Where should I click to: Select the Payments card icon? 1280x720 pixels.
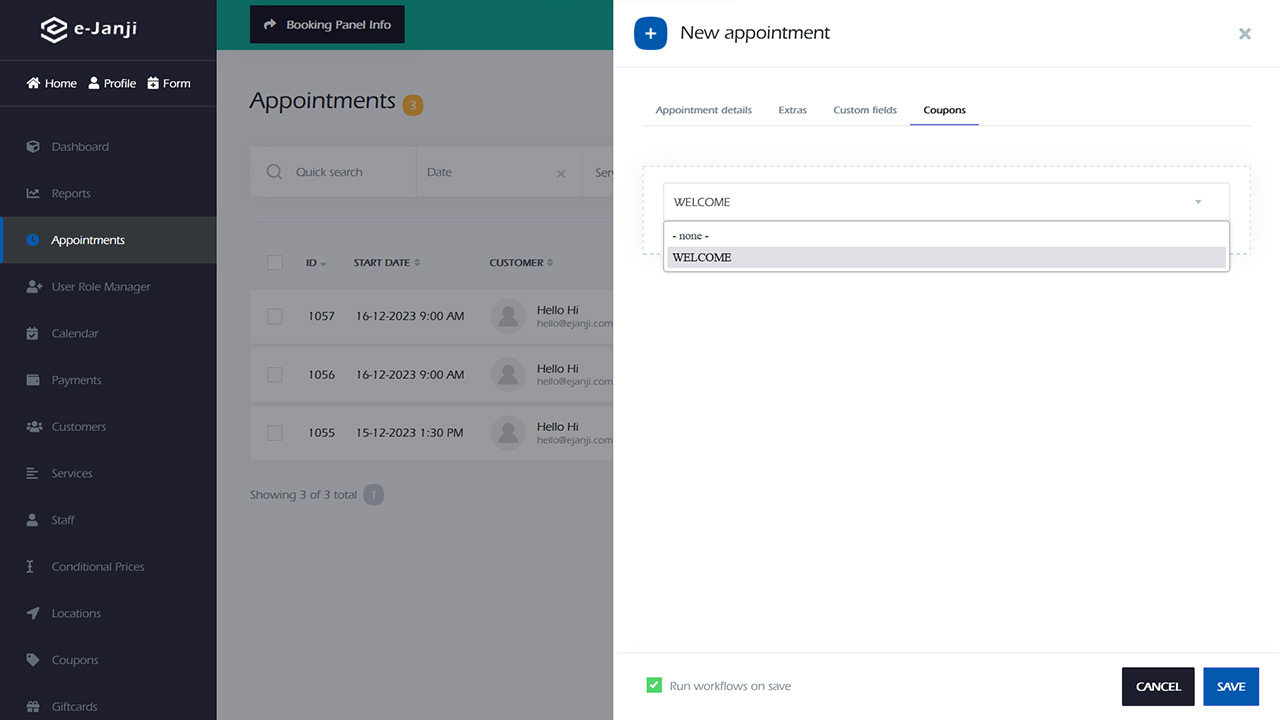pyautogui.click(x=33, y=380)
